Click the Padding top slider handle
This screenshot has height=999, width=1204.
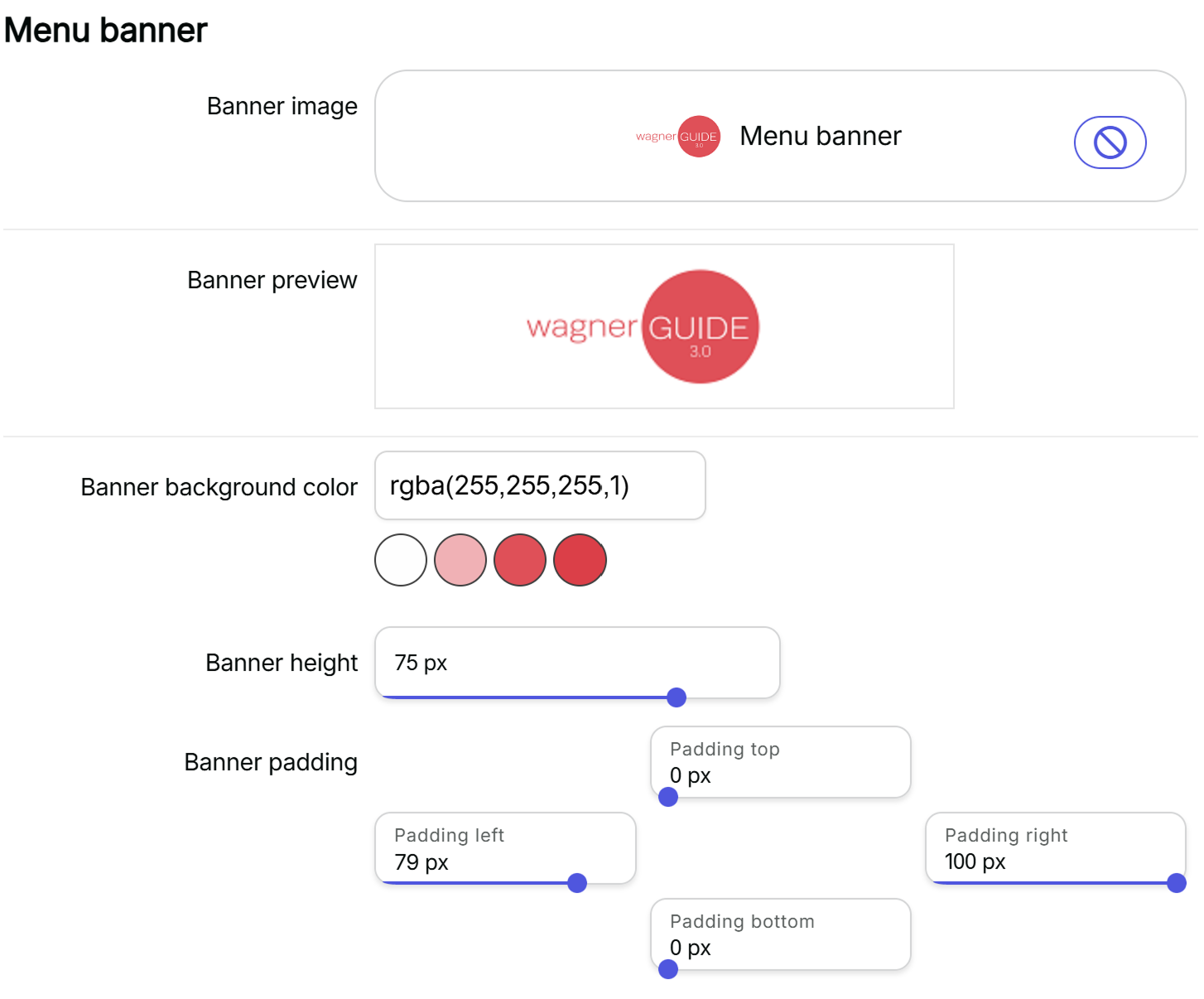tap(667, 796)
